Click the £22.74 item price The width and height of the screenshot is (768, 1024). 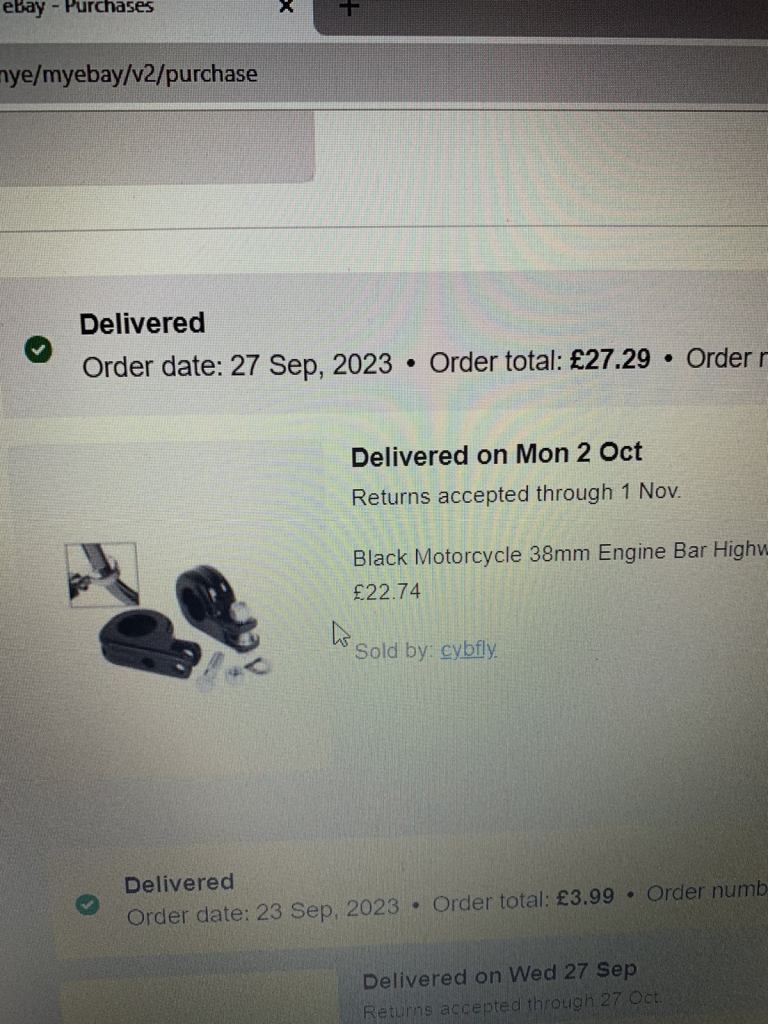pos(387,592)
